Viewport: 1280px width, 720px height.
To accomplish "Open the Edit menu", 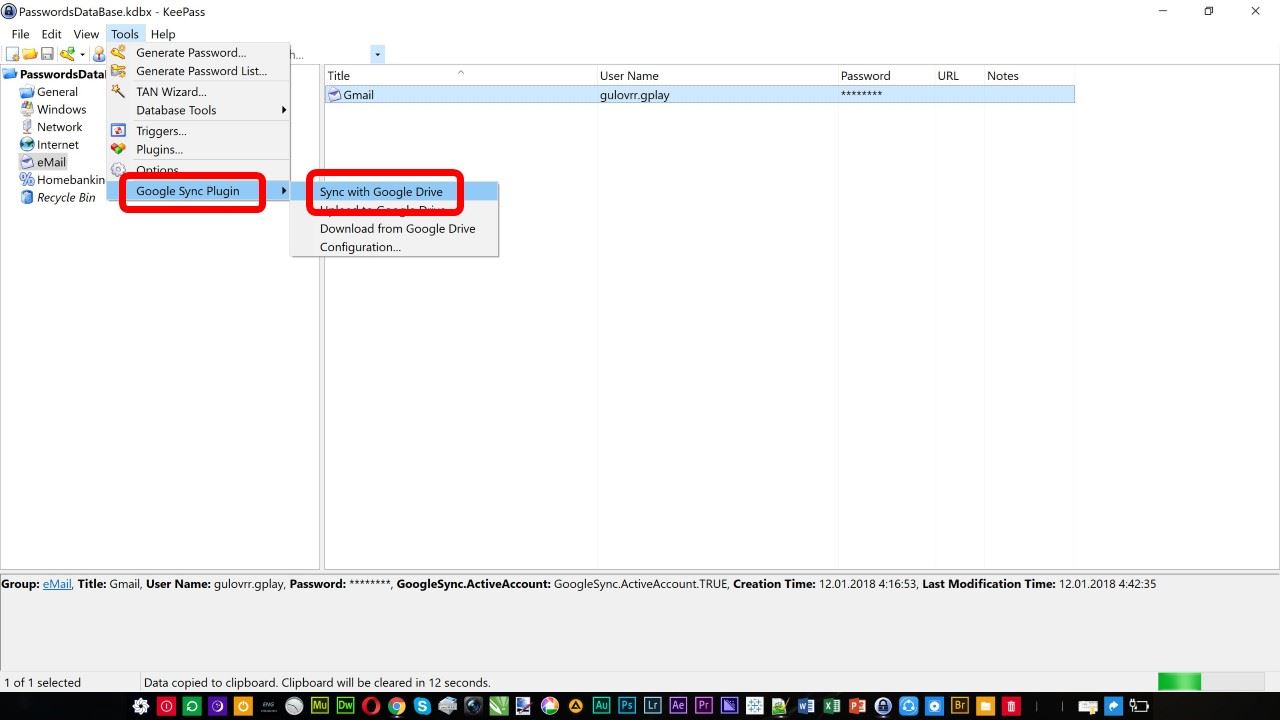I will pyautogui.click(x=51, y=34).
